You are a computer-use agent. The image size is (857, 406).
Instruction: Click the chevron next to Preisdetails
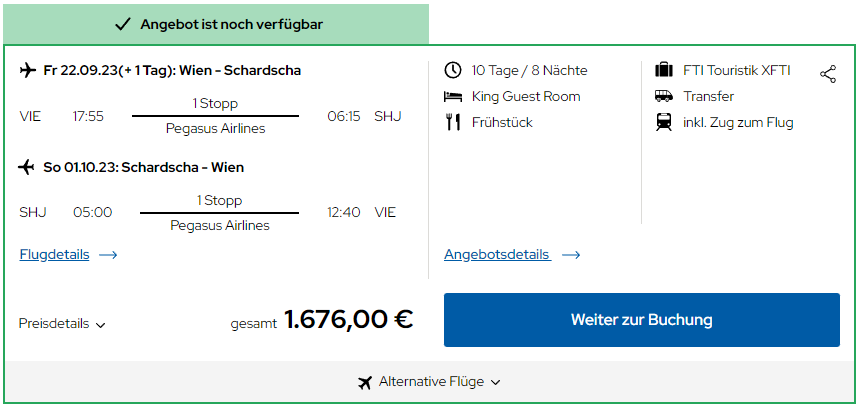pyautogui.click(x=100, y=325)
